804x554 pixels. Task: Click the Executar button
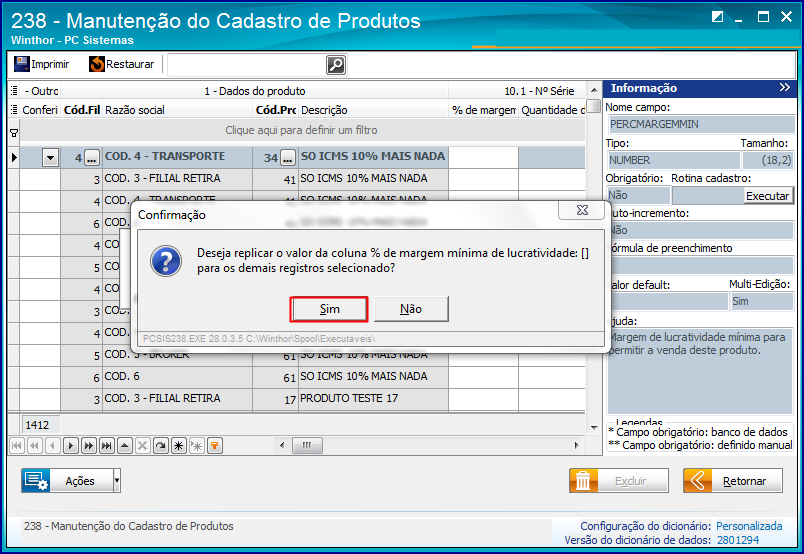[x=767, y=195]
